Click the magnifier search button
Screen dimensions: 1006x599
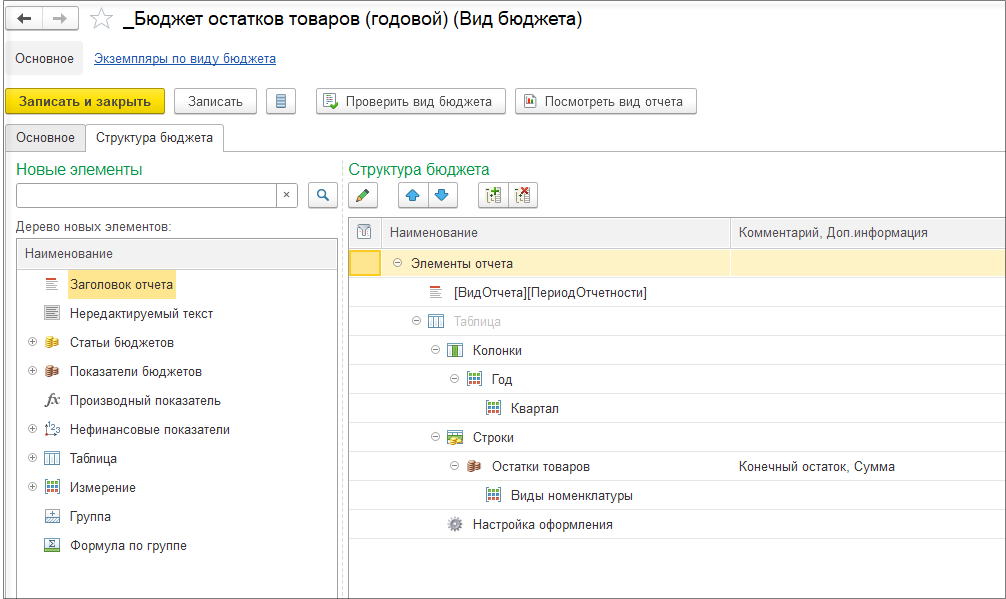coord(322,196)
